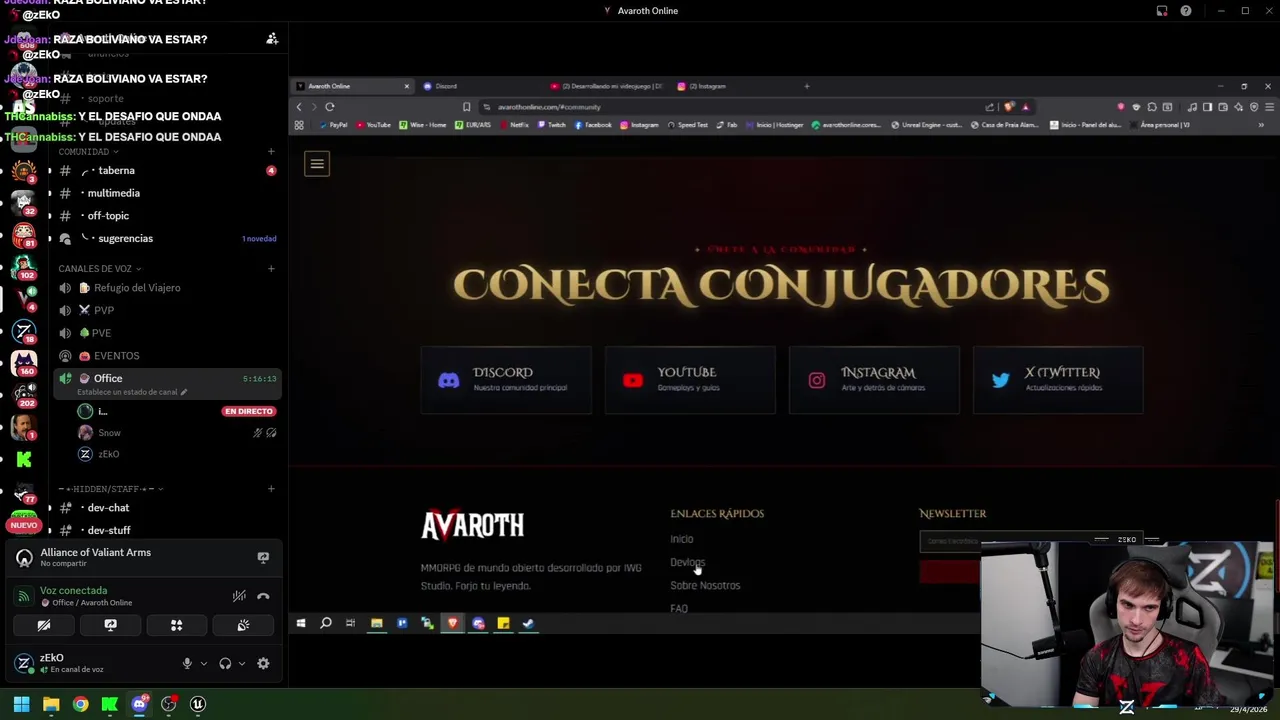Image resolution: width=1280 pixels, height=720 pixels.
Task: Follow the Sobre Nosotros footer link
Action: [x=705, y=586]
